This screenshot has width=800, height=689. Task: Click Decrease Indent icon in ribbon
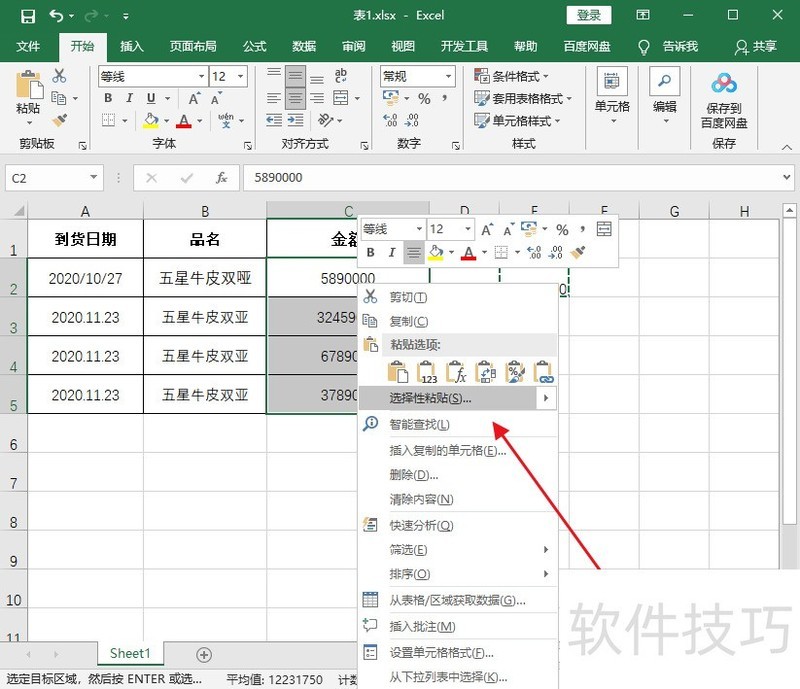point(274,120)
